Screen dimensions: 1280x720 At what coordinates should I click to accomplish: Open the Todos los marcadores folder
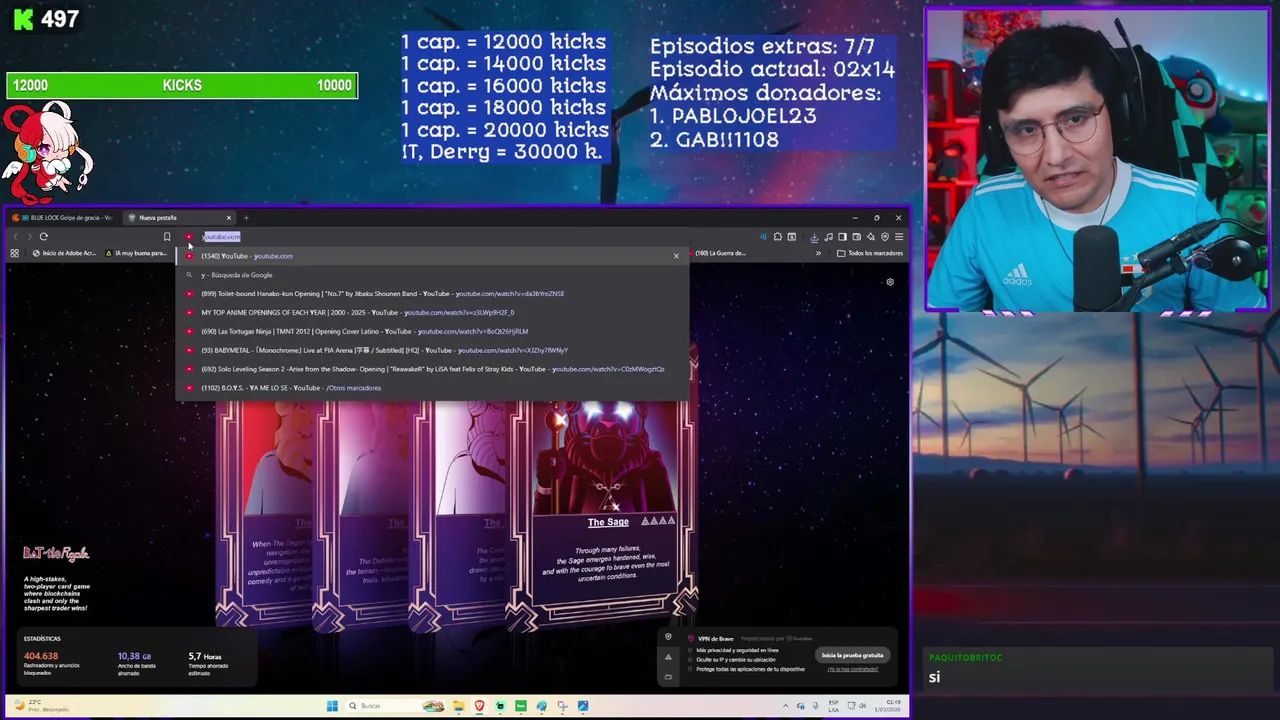click(870, 253)
